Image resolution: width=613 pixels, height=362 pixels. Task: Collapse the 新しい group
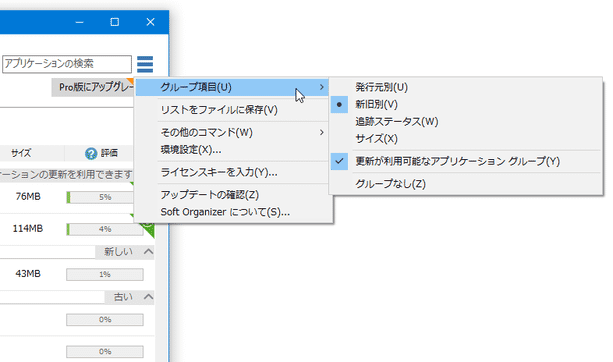[148, 251]
